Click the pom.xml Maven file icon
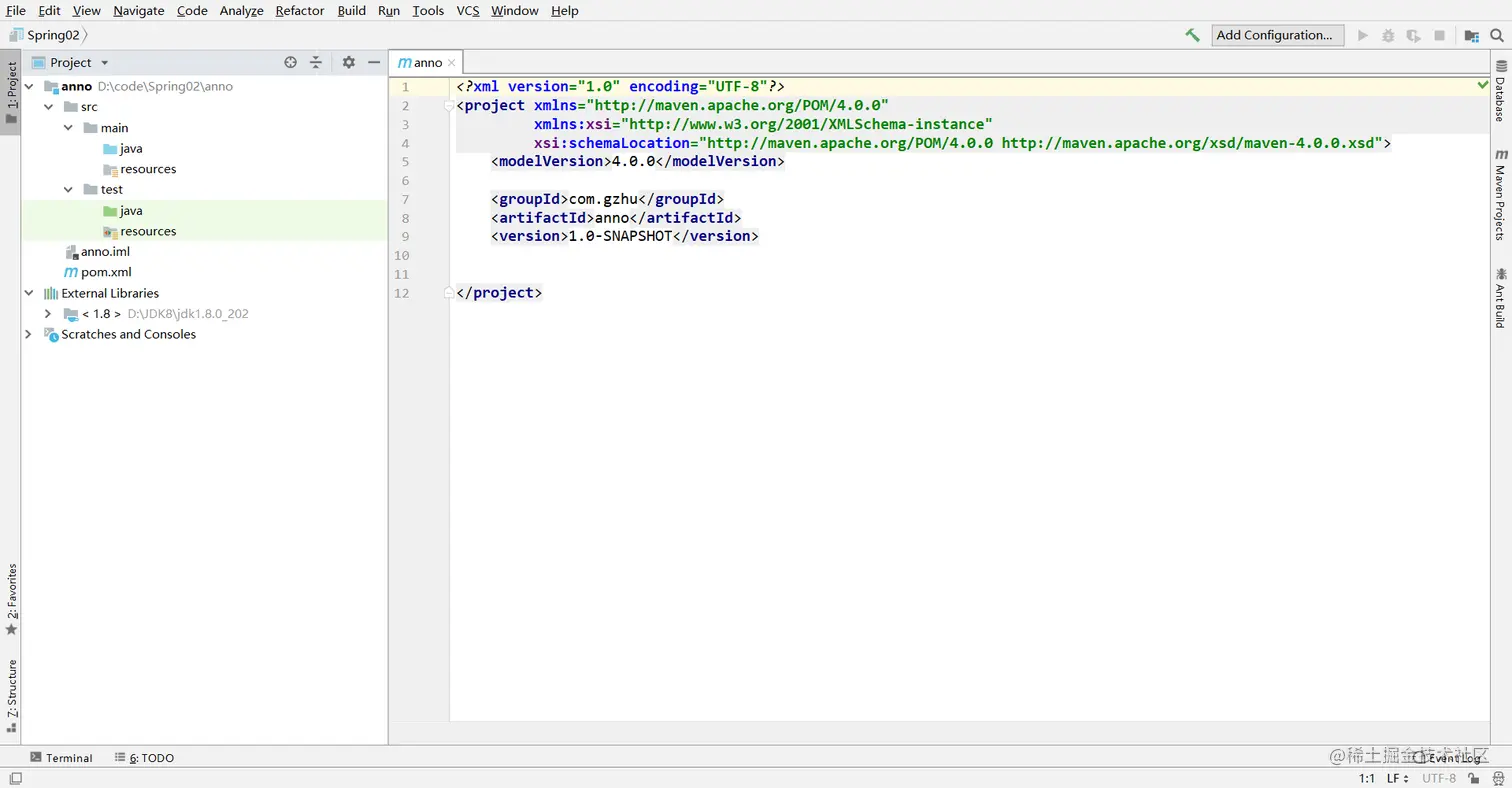 71,272
